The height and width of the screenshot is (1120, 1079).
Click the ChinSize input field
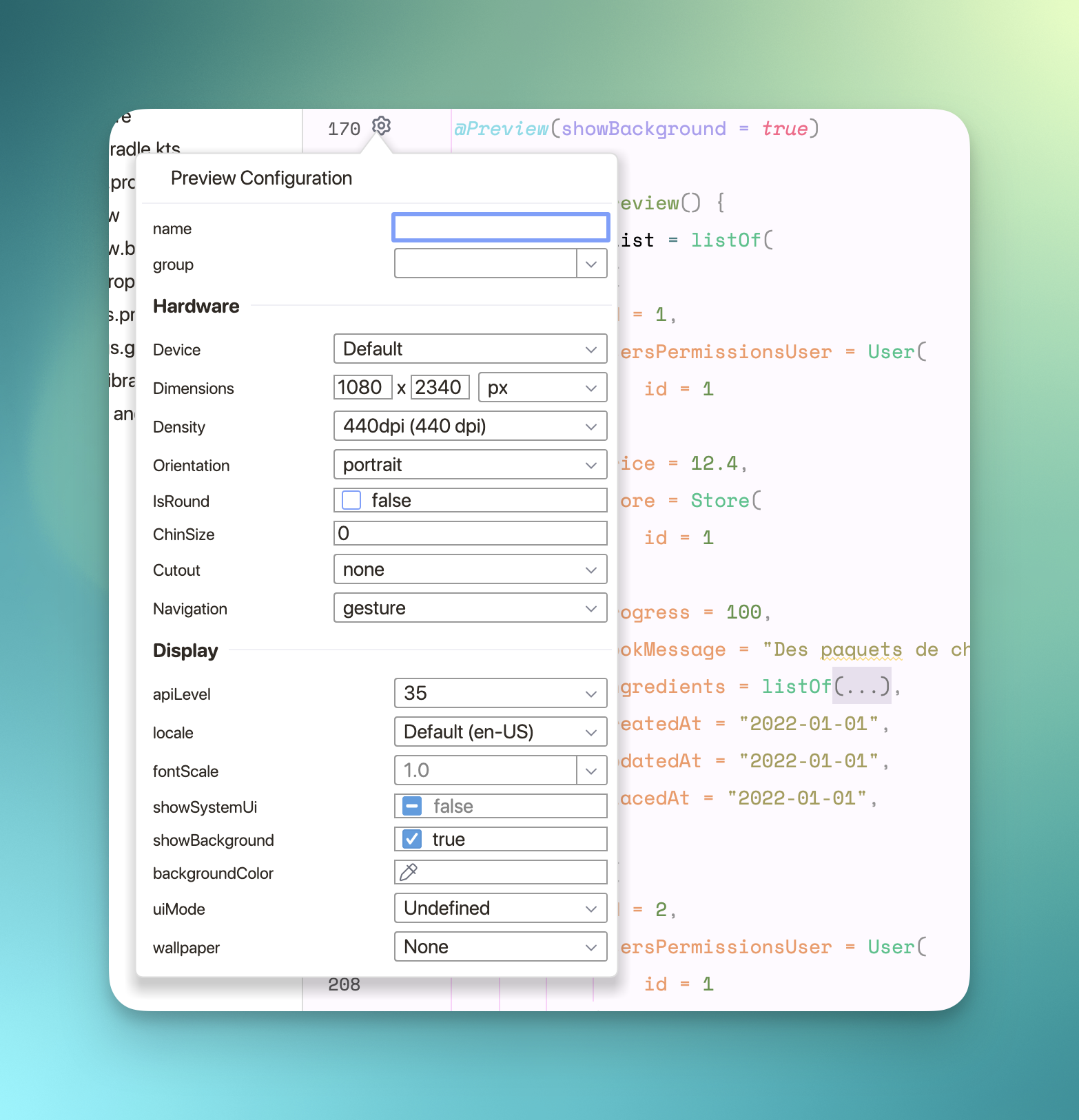tap(469, 533)
